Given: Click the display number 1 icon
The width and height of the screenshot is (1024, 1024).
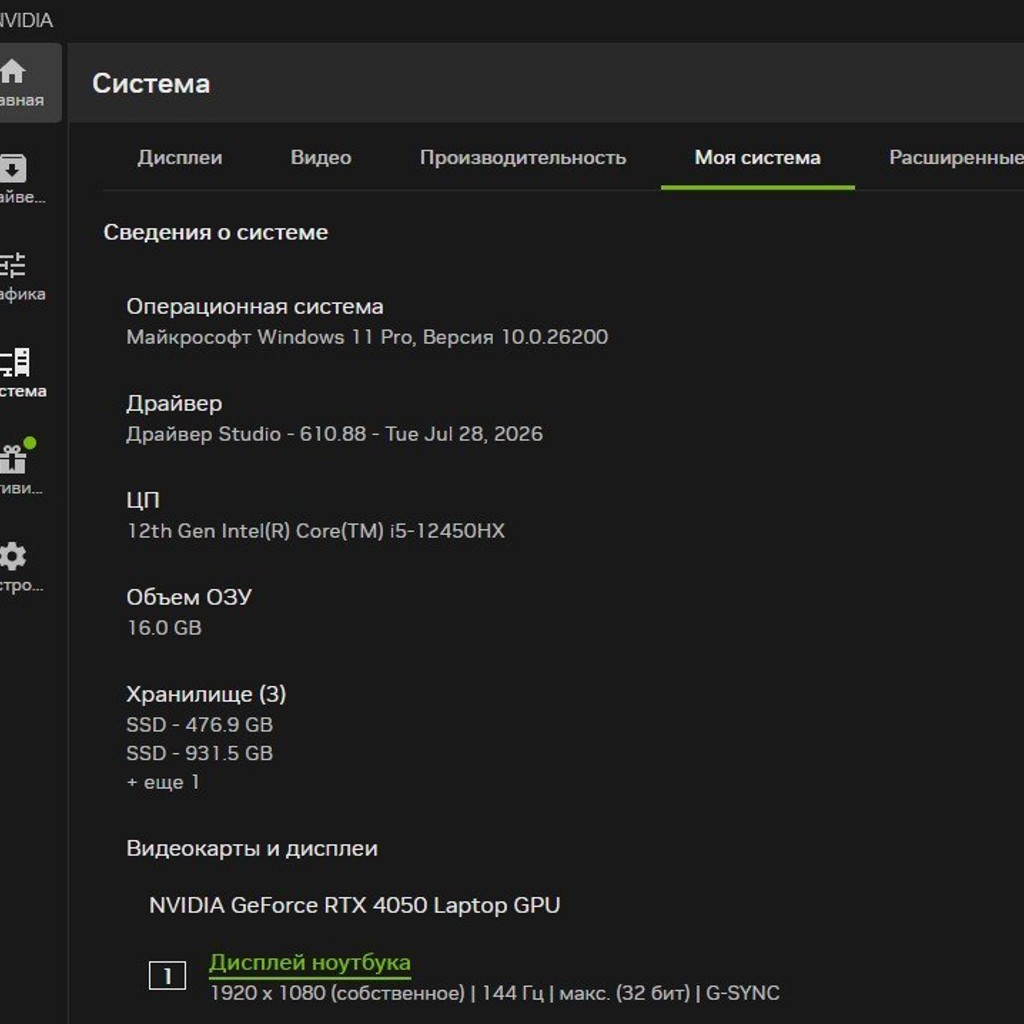Looking at the screenshot, I should (x=167, y=976).
